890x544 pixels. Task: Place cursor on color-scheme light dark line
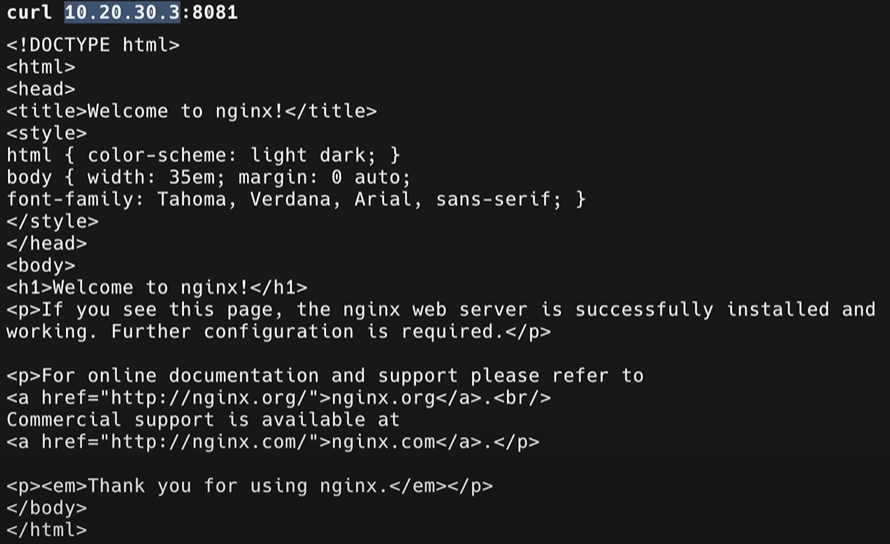[203, 155]
